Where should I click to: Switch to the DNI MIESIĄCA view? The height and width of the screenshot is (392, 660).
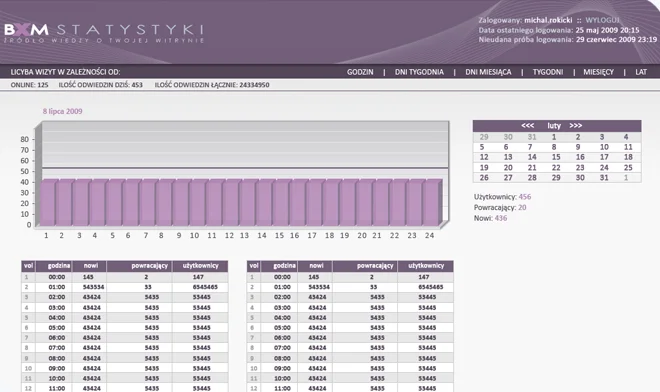[488, 72]
